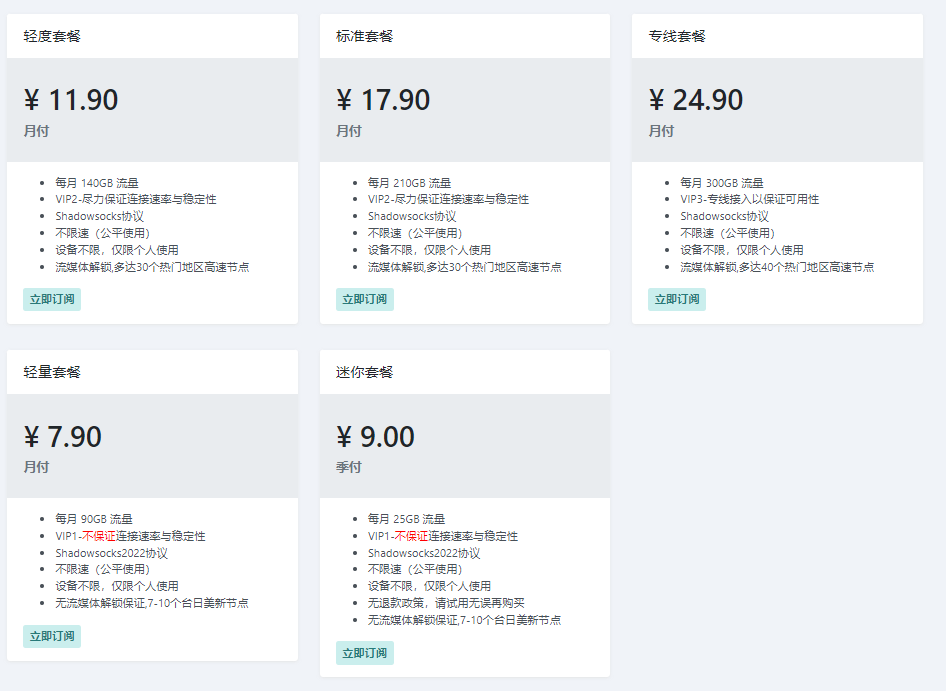Viewport: 946px width, 691px height.
Task: Select the 轻度套餐 card title
Action: (52, 36)
